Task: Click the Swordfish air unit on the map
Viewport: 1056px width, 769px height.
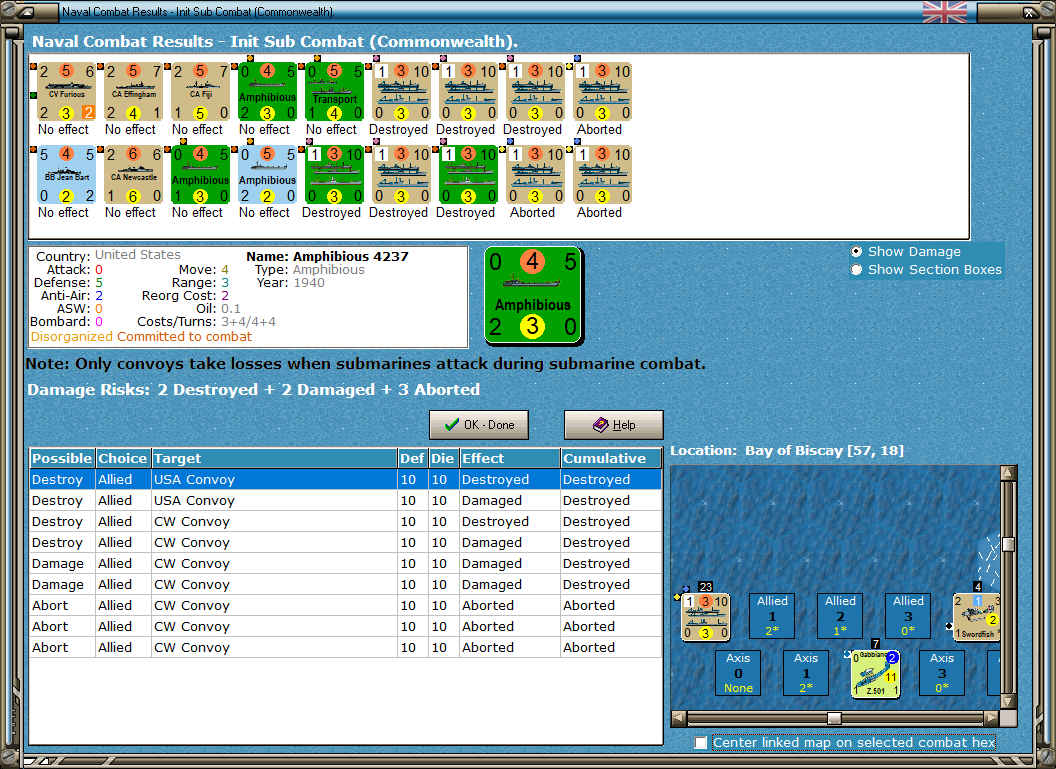Action: tap(976, 616)
